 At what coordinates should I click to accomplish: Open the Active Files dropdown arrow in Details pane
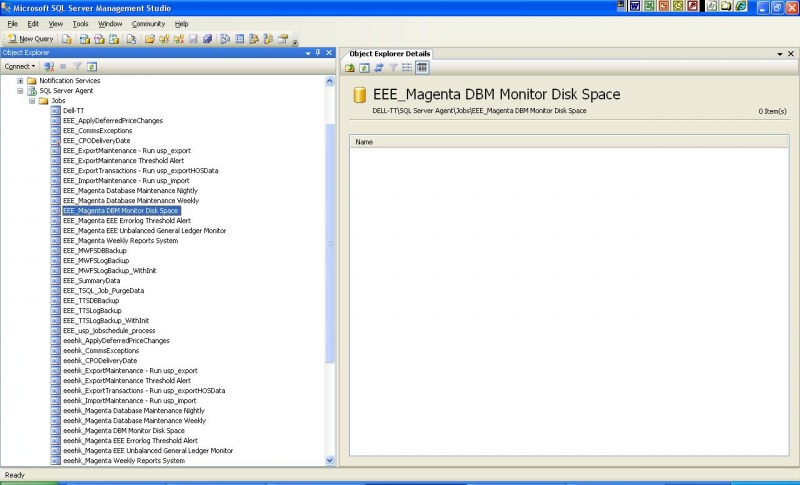pyautogui.click(x=780, y=54)
